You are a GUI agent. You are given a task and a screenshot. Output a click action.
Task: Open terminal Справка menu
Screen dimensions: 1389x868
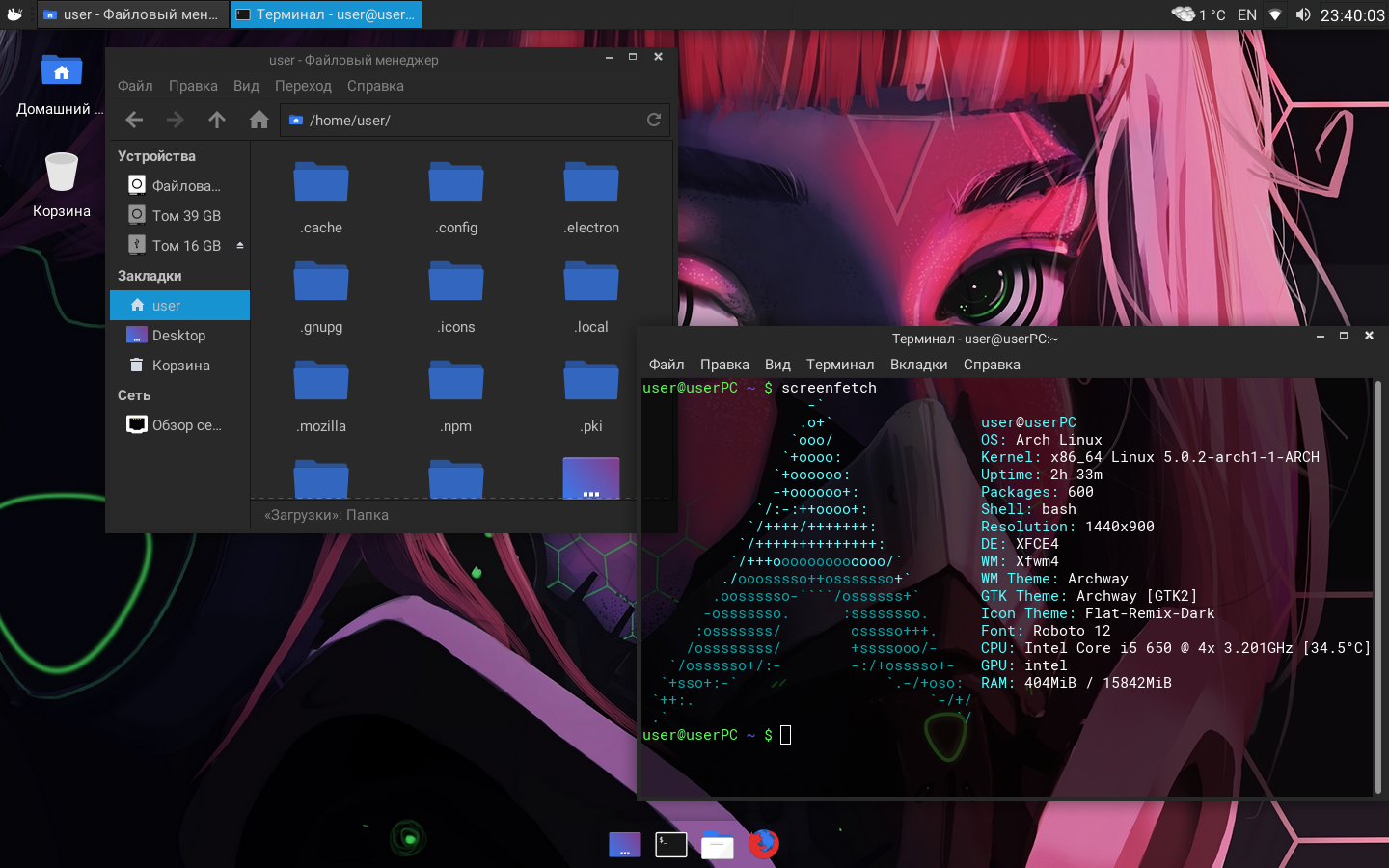[992, 365]
